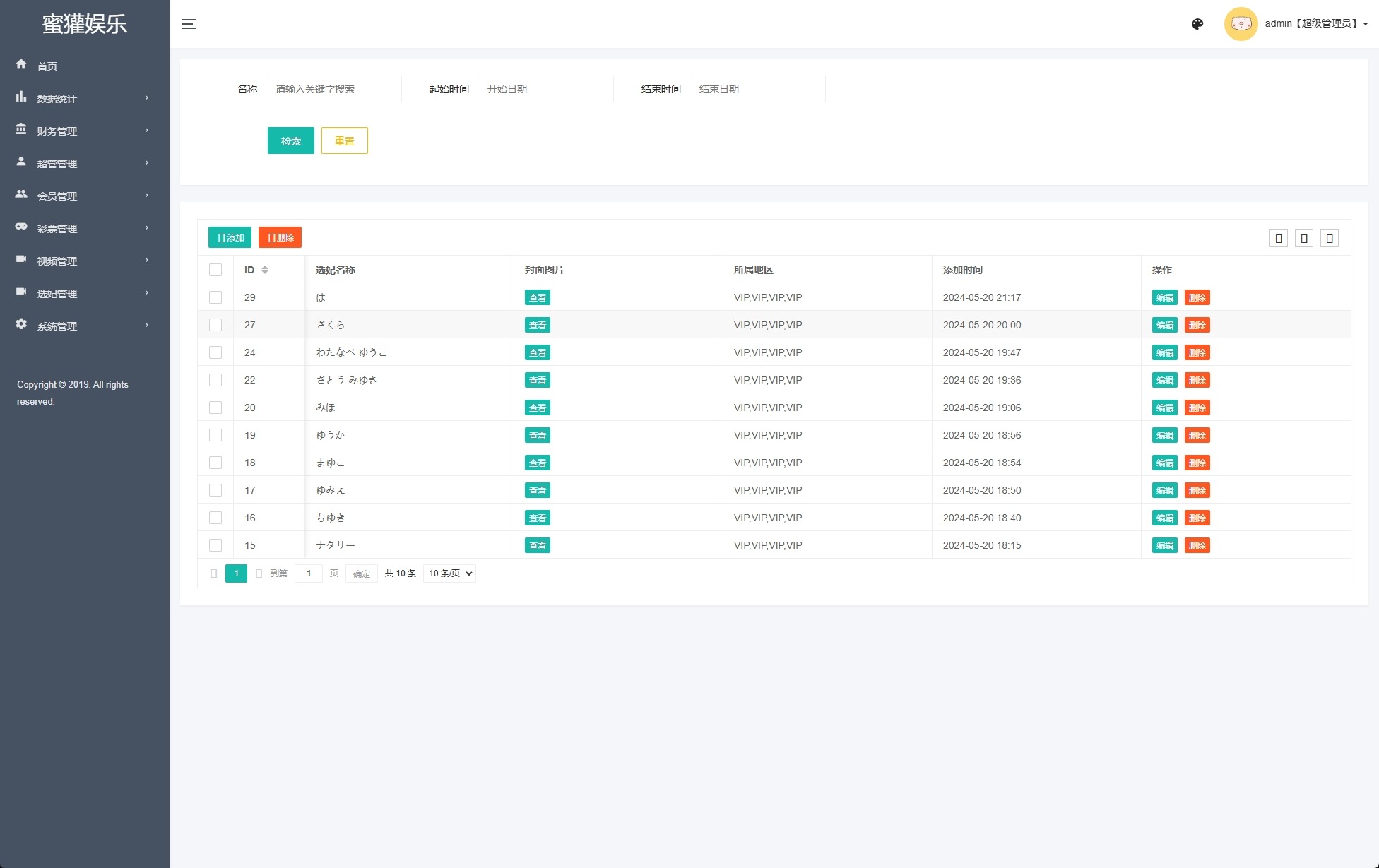Viewport: 1379px width, 868px height.
Task: Check the row checkbox for ID 15
Action: [215, 545]
